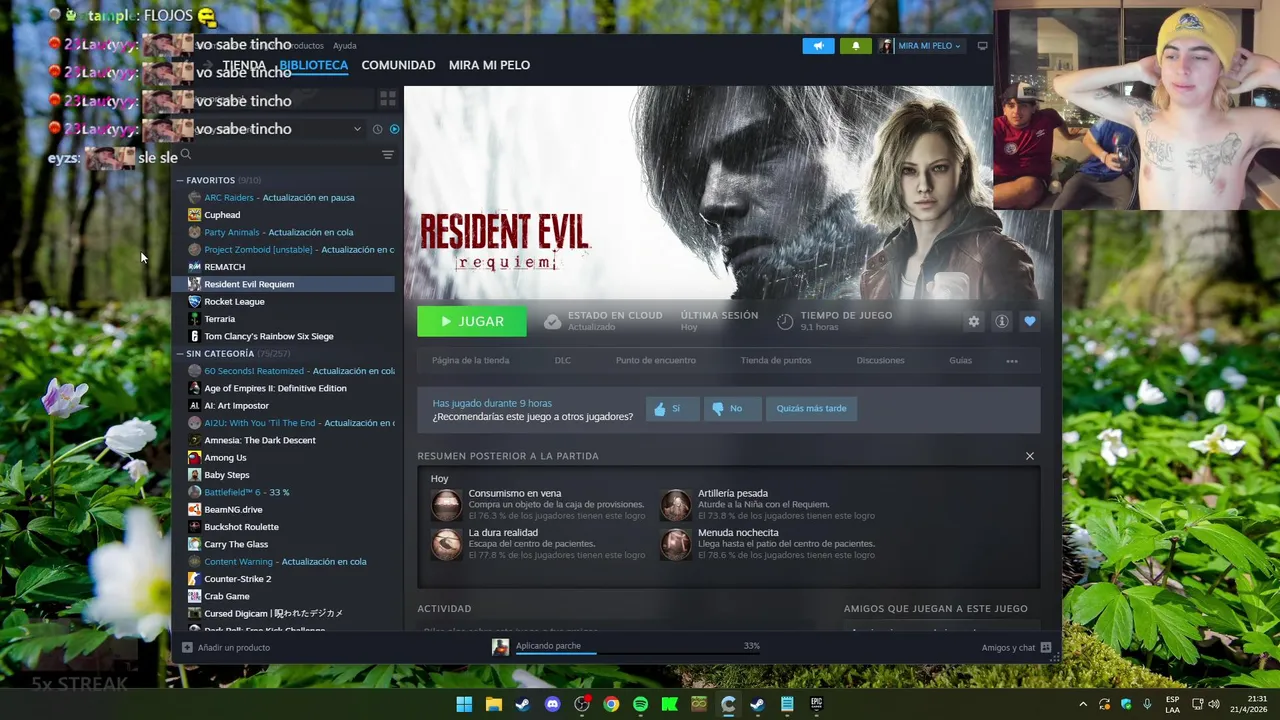Choose No thumbs down recommendation
Image resolution: width=1280 pixels, height=720 pixels.
[x=732, y=409]
